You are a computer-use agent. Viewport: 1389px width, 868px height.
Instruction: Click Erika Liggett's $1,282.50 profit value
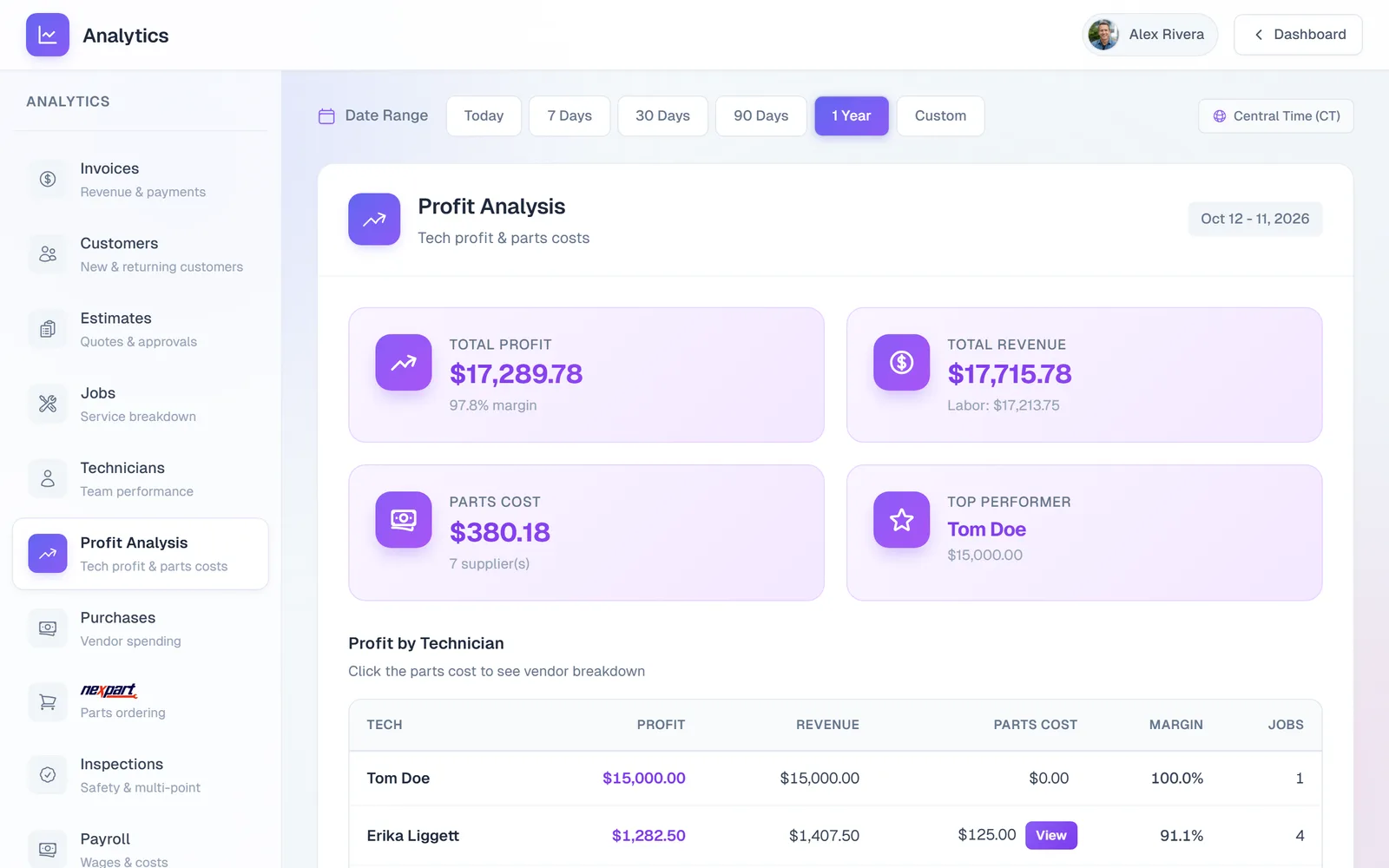click(x=648, y=836)
